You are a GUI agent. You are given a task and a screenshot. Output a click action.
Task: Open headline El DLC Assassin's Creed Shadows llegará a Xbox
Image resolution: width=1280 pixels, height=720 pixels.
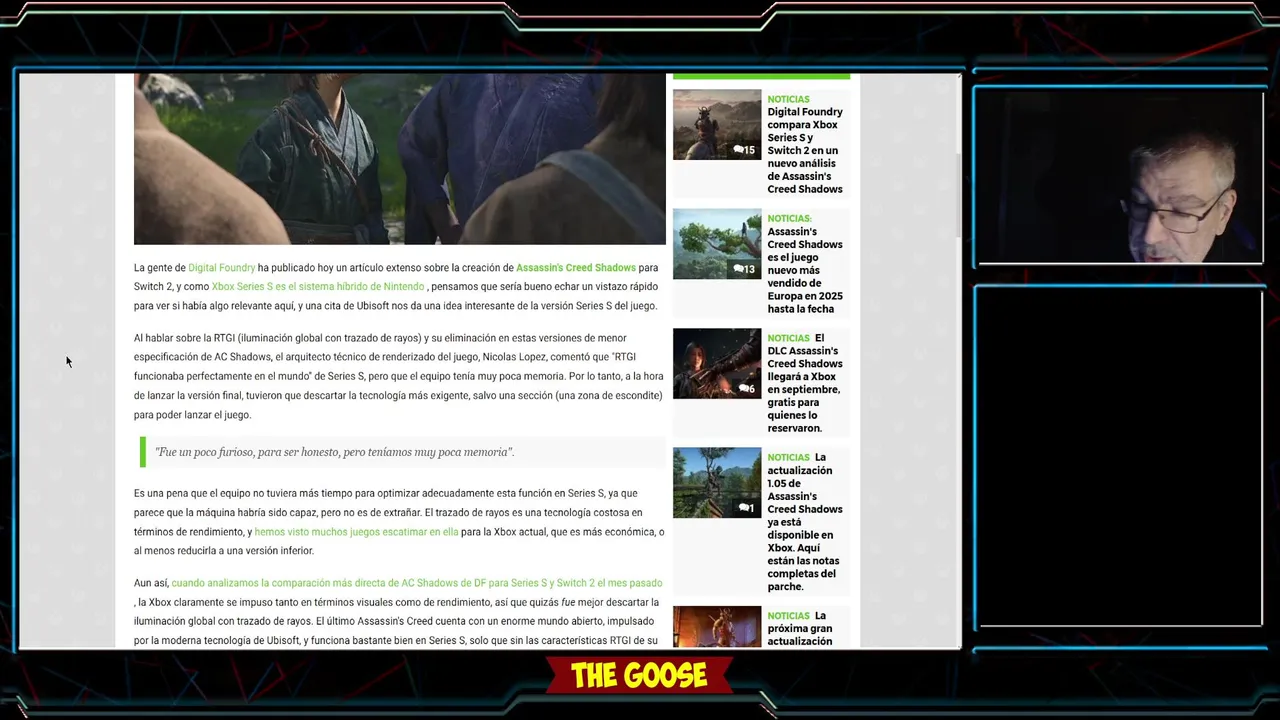805,383
